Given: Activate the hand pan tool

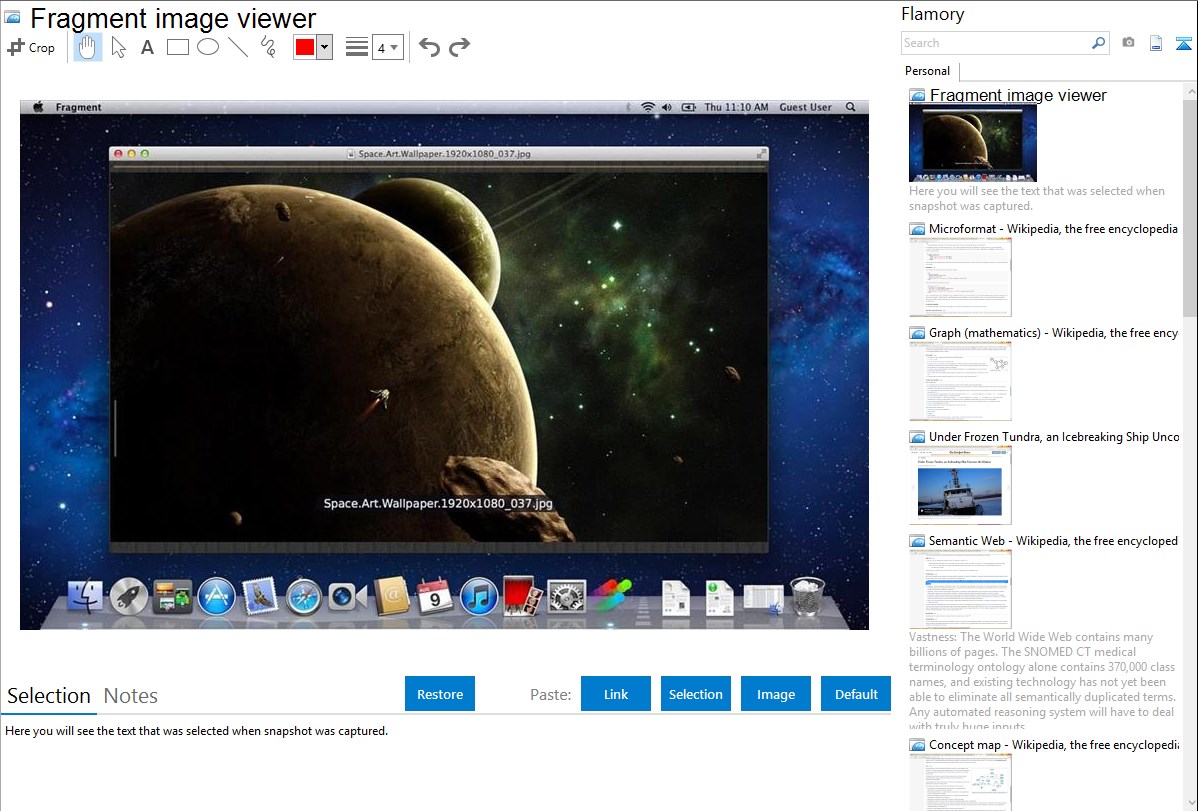Looking at the screenshot, I should pyautogui.click(x=87, y=47).
